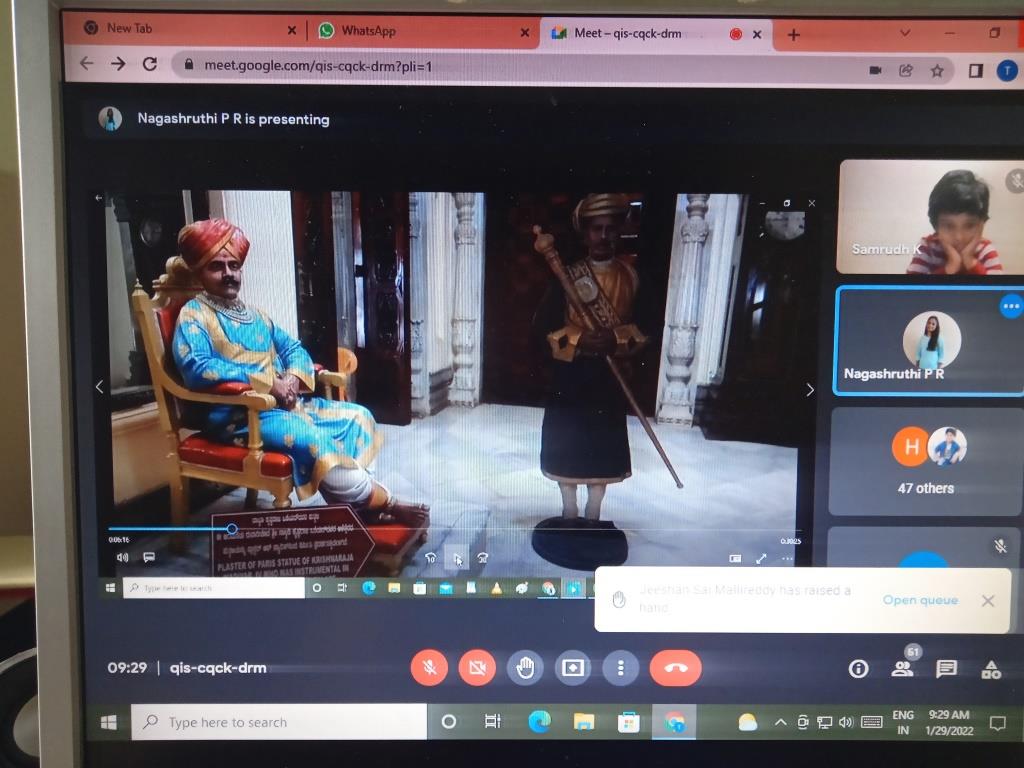This screenshot has width=1024, height=768.
Task: Select the Meet – qis-cqck-drm tab
Action: point(656,33)
